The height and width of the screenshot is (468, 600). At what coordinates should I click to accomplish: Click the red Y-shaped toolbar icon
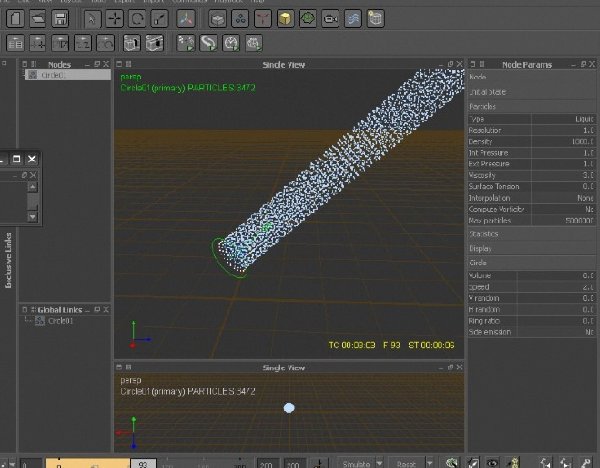(262, 18)
